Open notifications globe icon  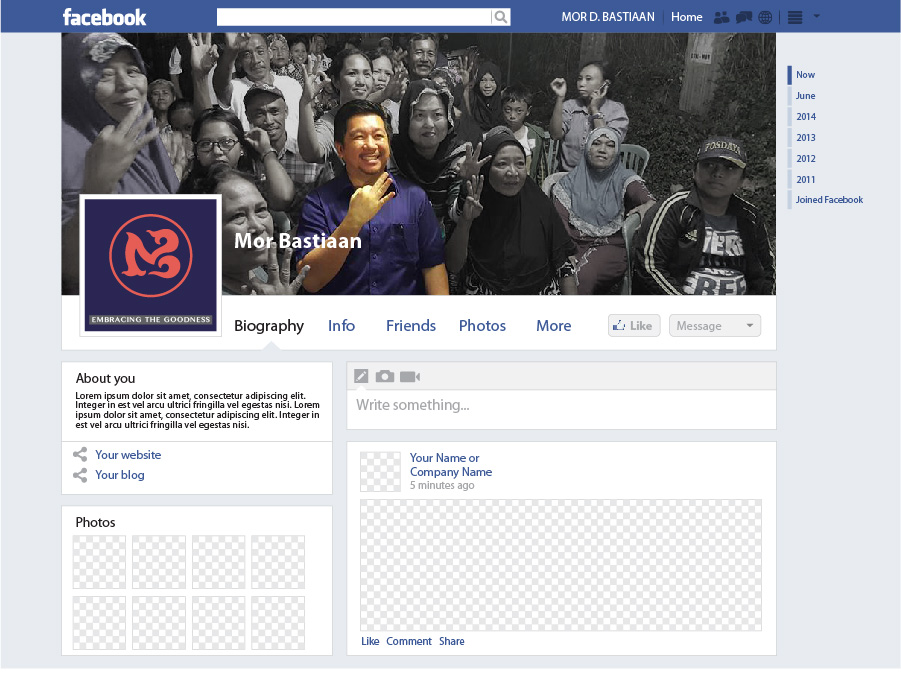click(x=765, y=17)
